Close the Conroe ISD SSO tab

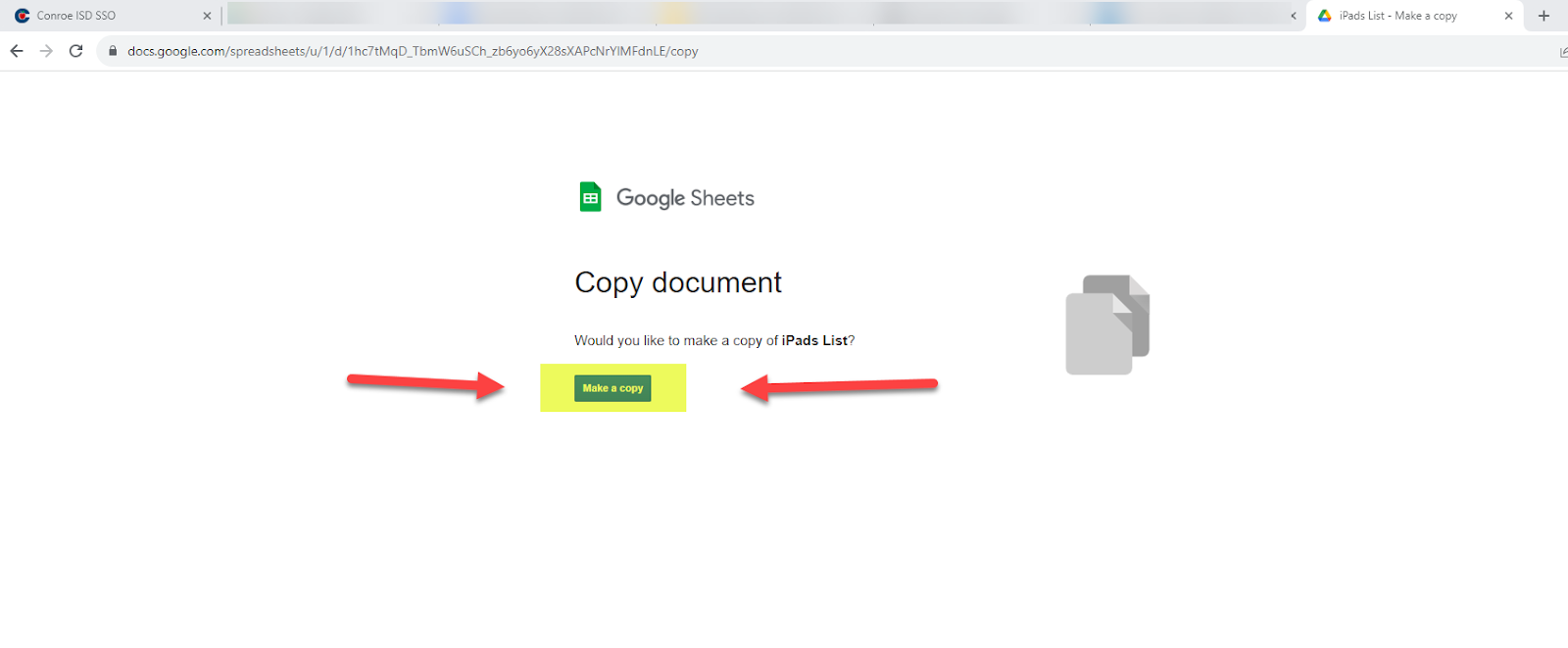(x=207, y=16)
